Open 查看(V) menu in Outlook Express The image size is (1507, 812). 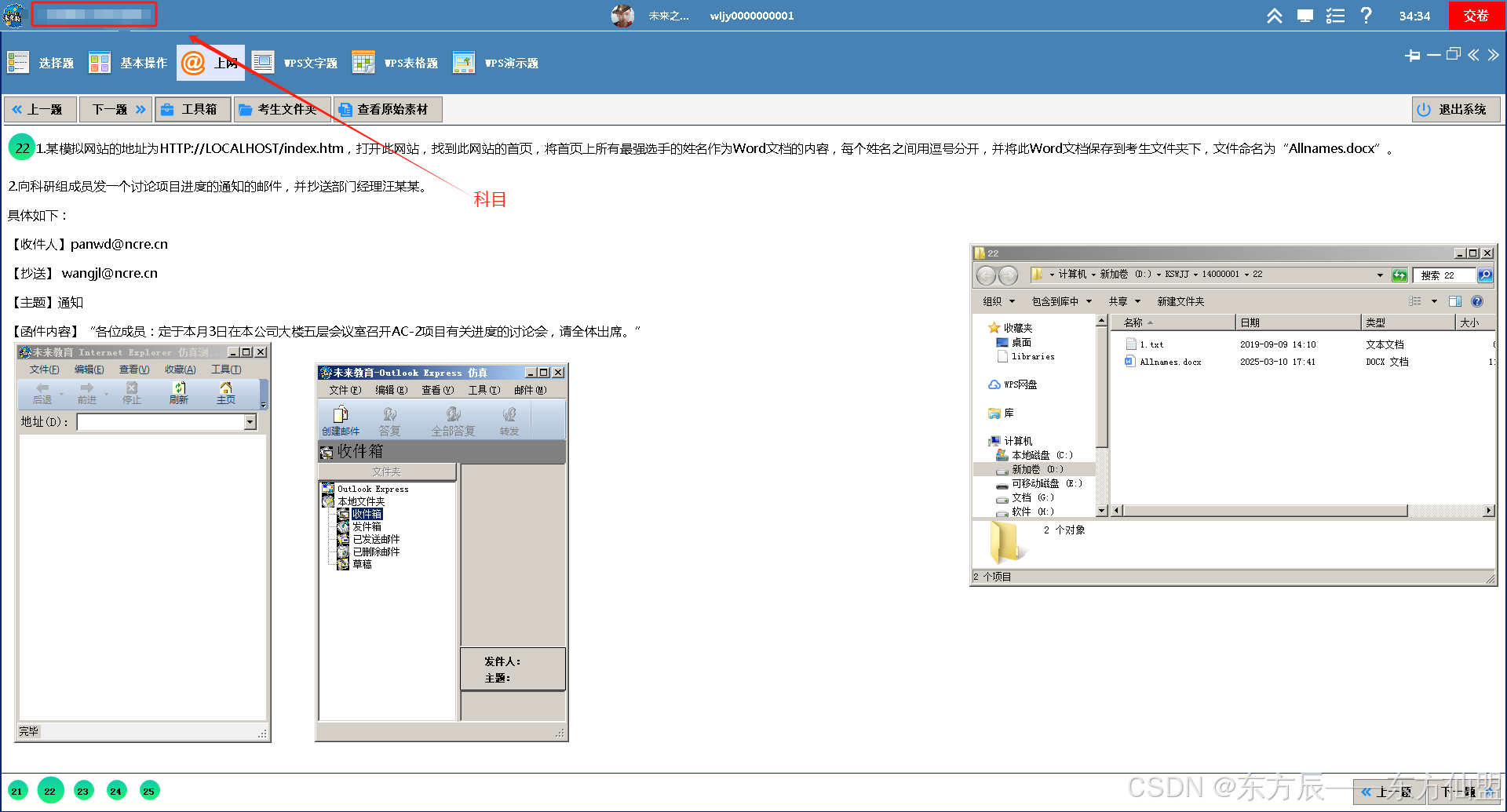437,390
